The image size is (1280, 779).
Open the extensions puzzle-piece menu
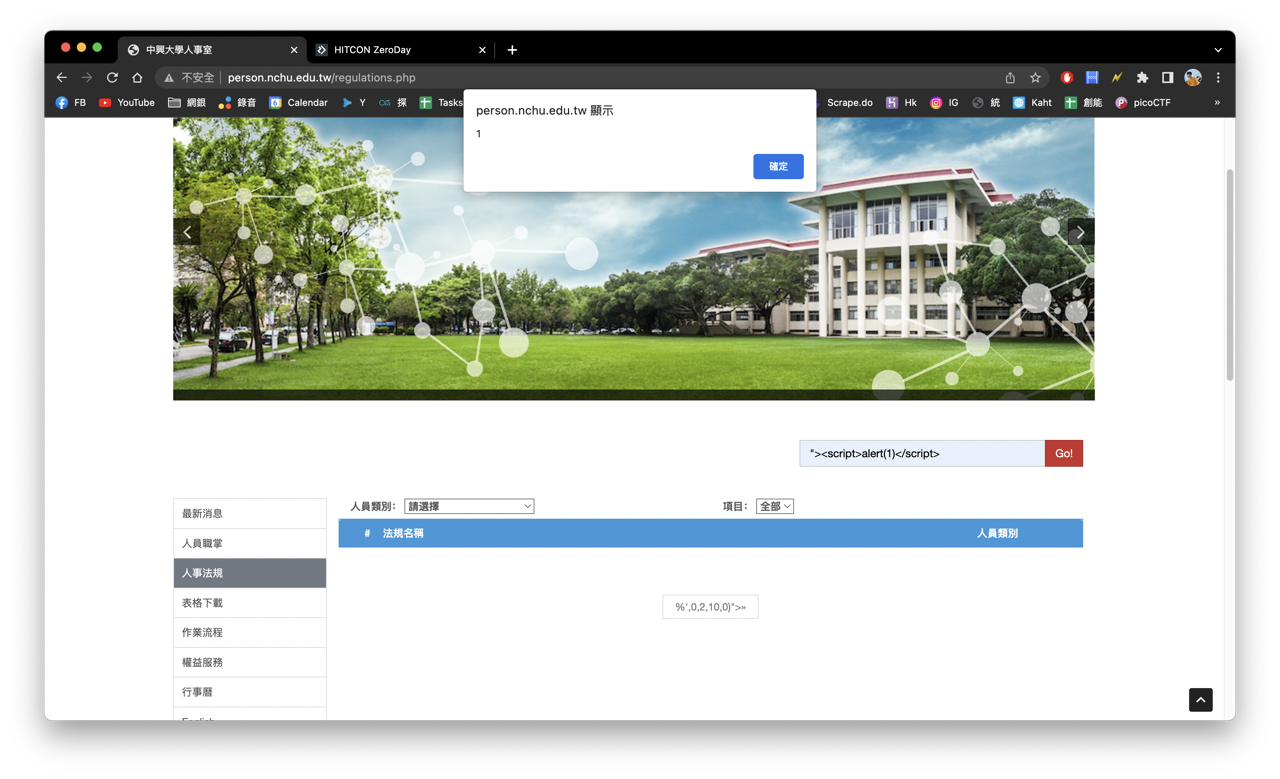(x=1142, y=77)
